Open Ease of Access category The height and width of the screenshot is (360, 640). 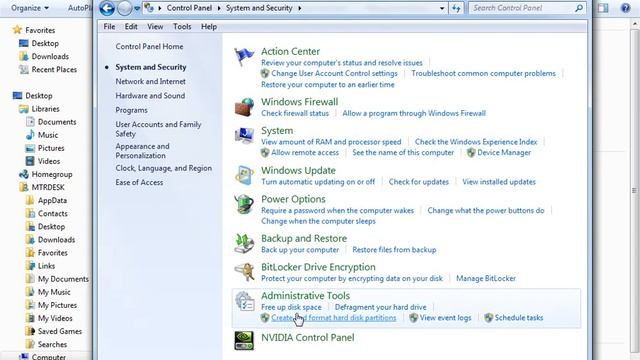click(139, 182)
